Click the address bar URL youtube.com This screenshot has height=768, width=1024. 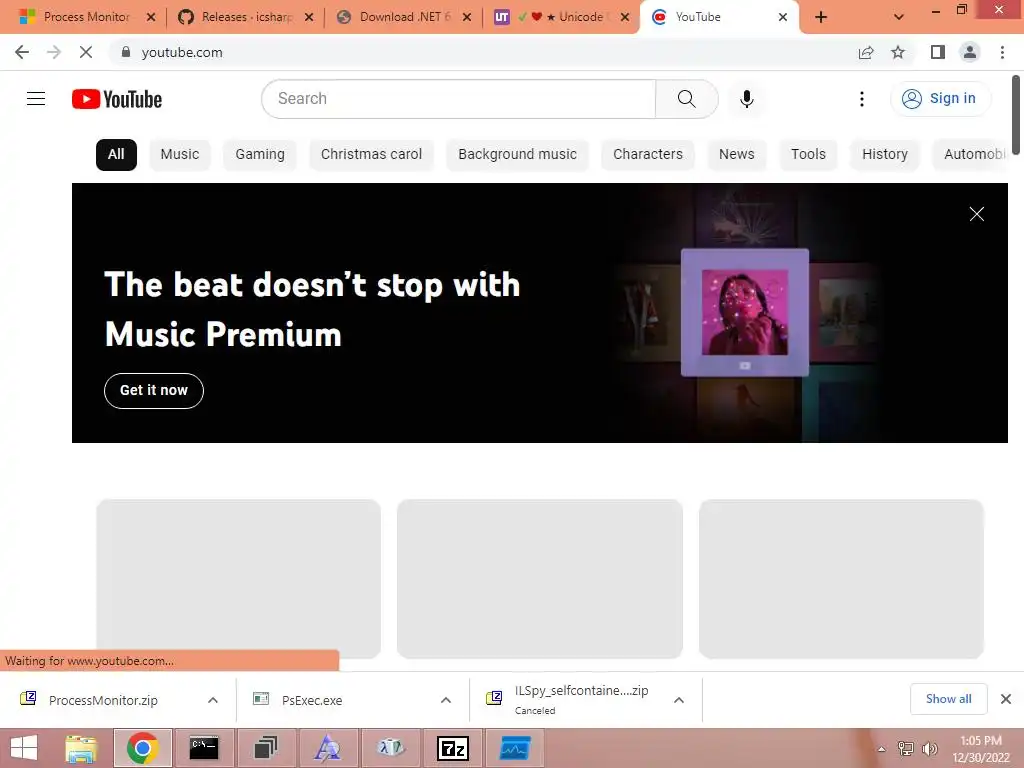click(x=182, y=52)
